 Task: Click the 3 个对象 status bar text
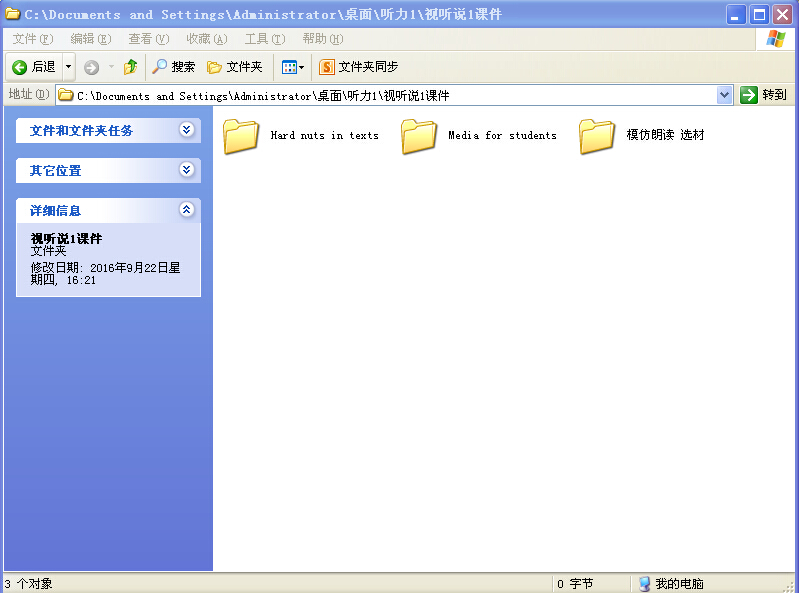[x=29, y=584]
